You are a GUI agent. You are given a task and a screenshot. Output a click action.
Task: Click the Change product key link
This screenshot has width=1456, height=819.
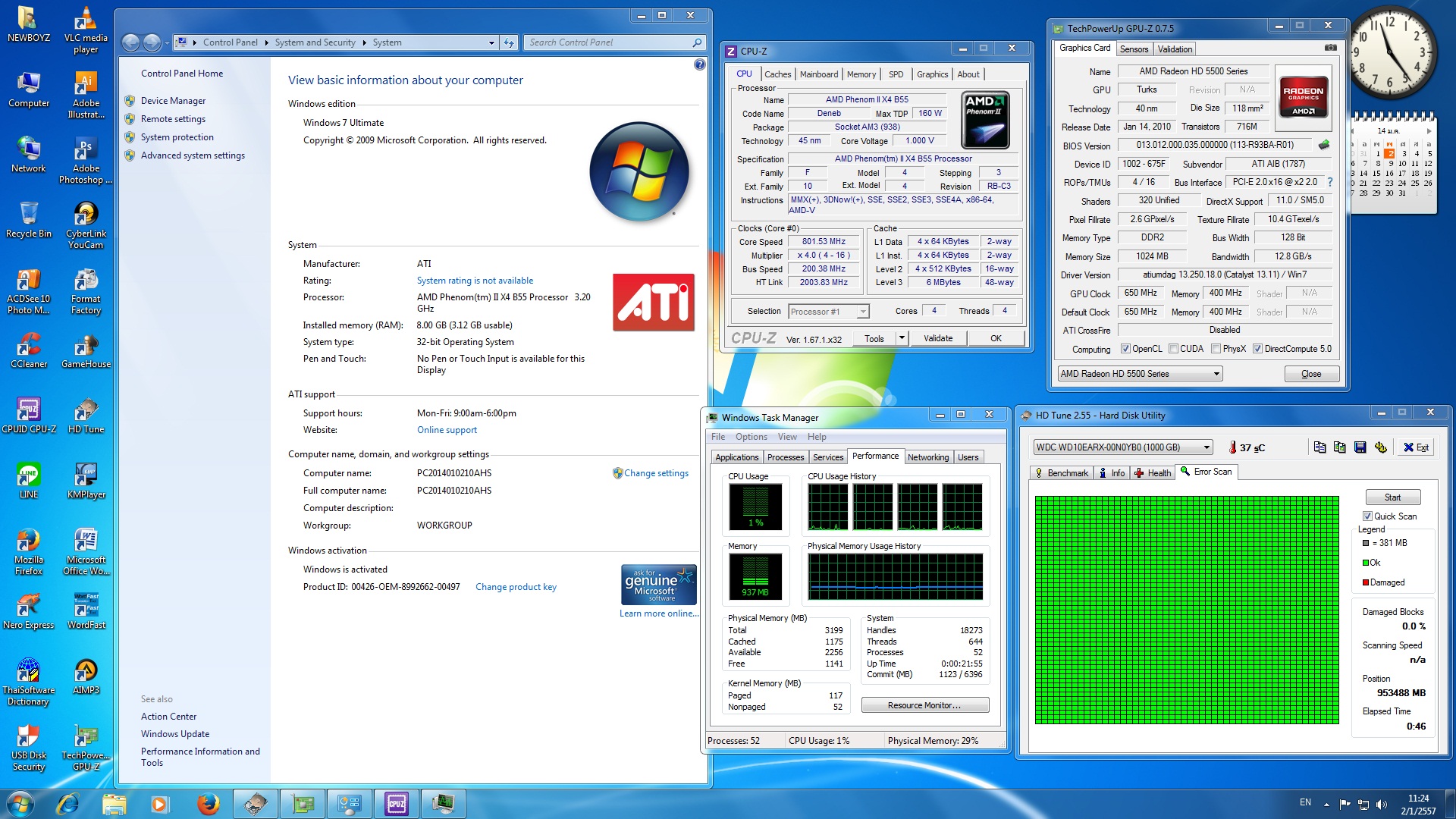(x=516, y=587)
